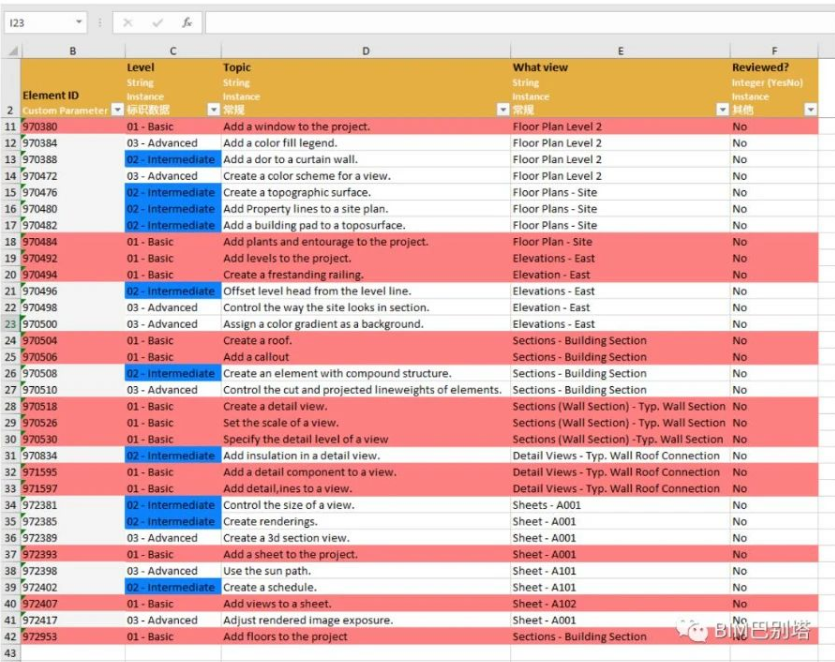Click the select-all corner triangle
Viewport: 835px width, 662px height.
click(x=13, y=51)
